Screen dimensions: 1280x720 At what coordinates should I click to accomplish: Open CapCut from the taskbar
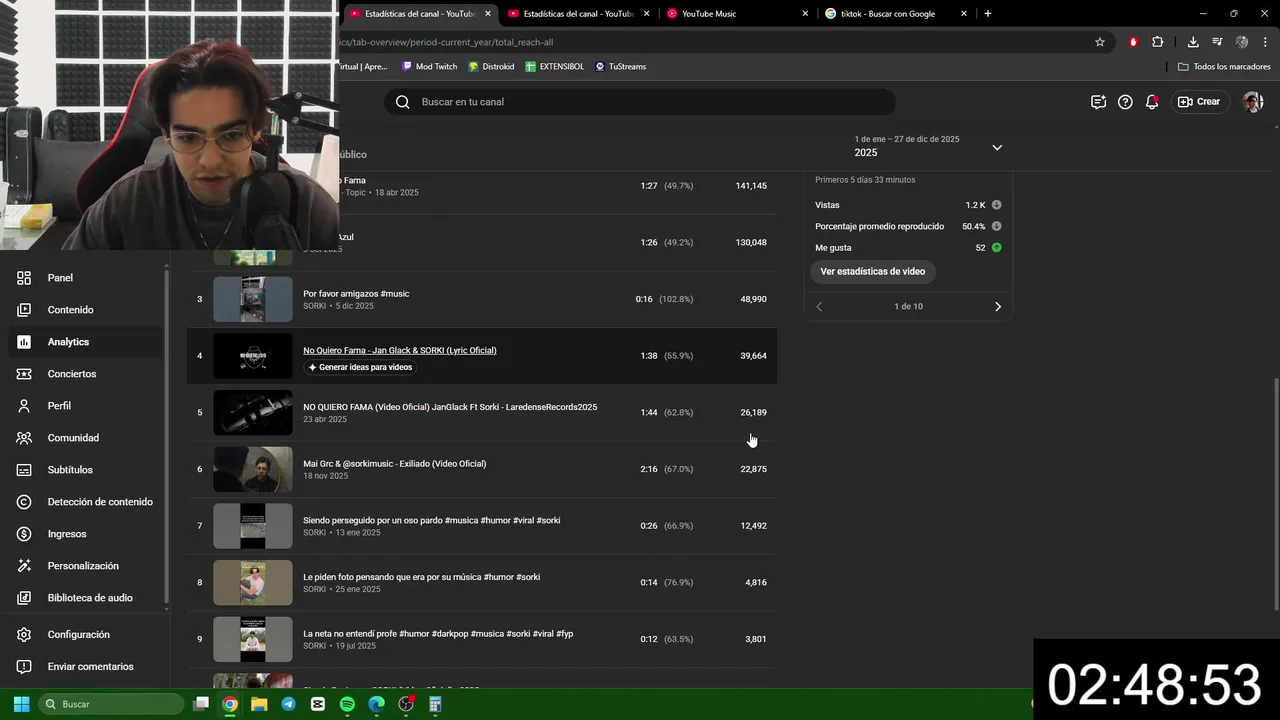coord(318,704)
